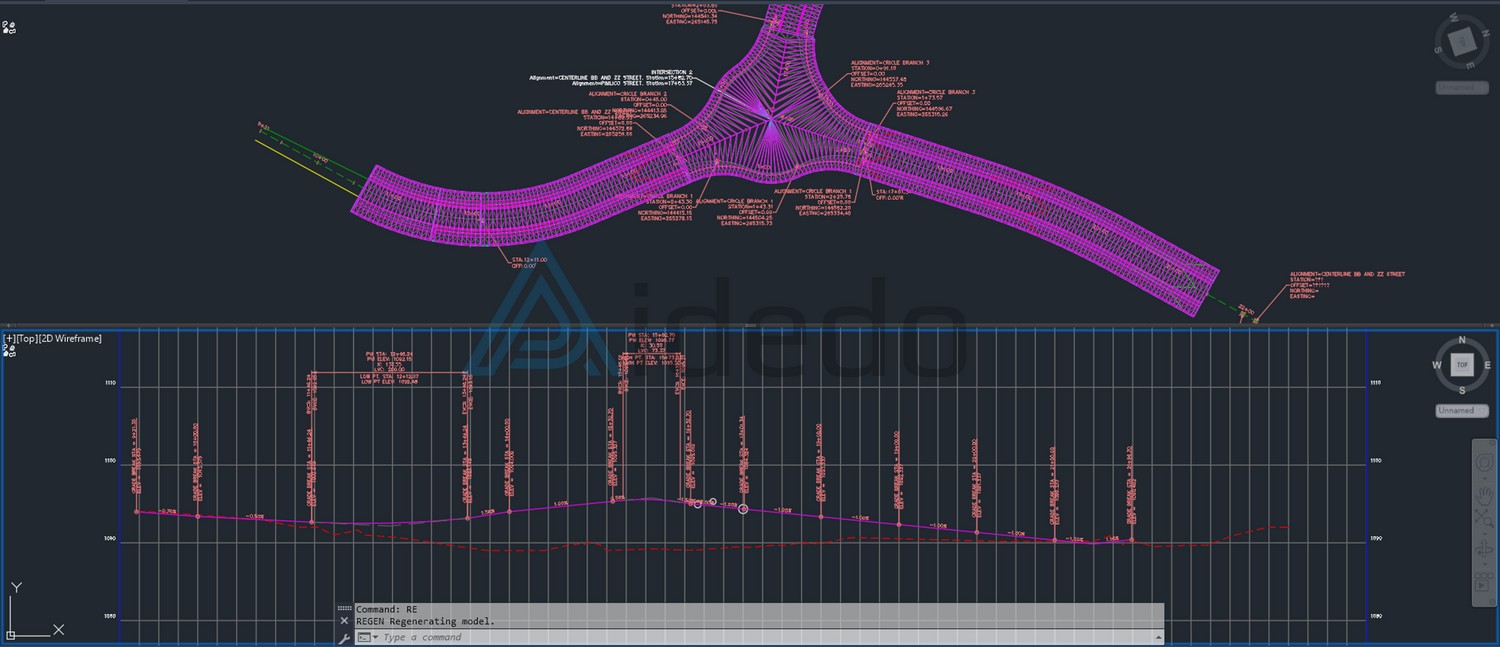Select the Zoom Extents tool in navigation bar
This screenshot has height=647, width=1500.
tap(1484, 518)
